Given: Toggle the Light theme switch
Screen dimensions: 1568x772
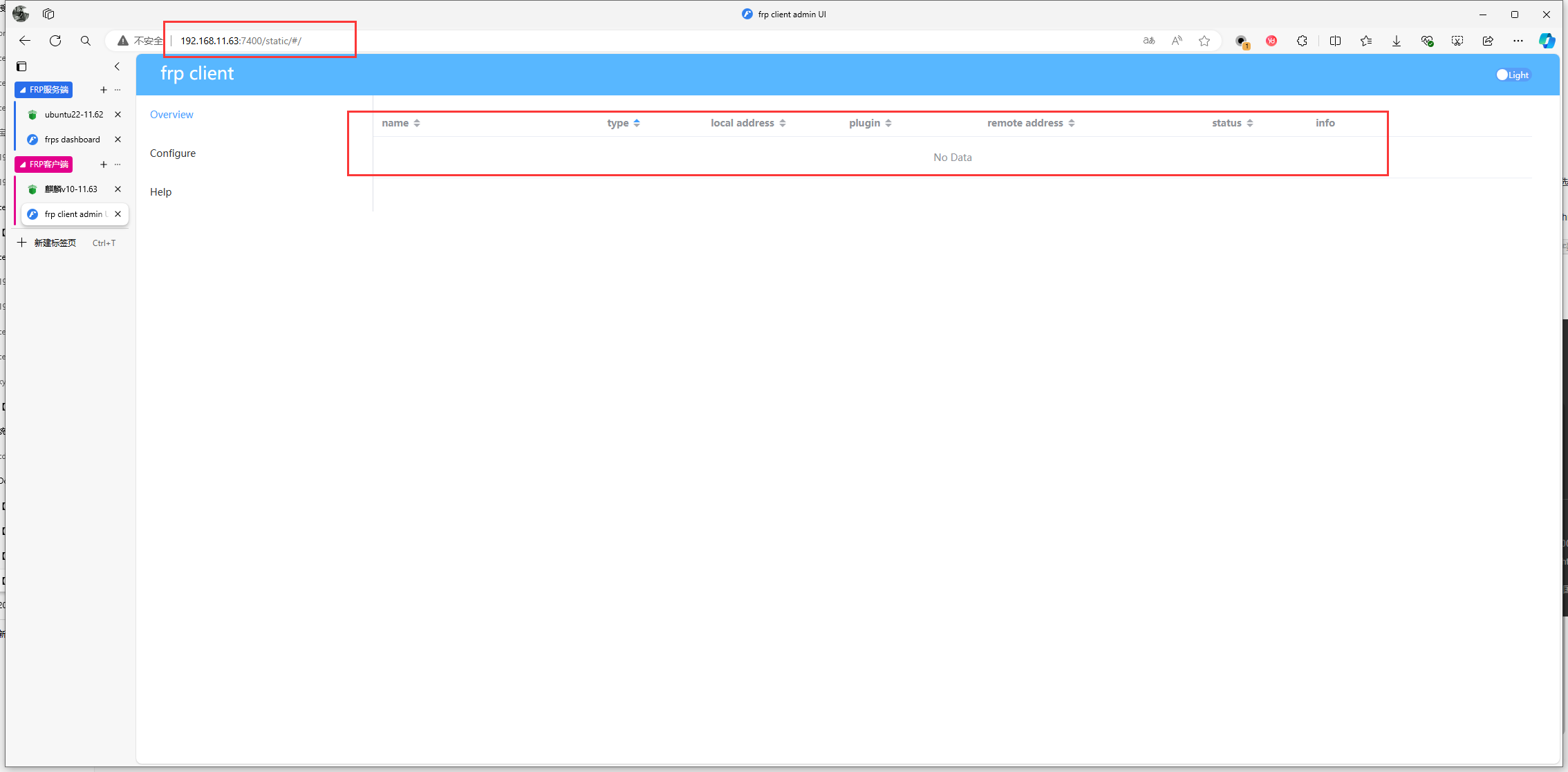Looking at the screenshot, I should [x=1513, y=75].
